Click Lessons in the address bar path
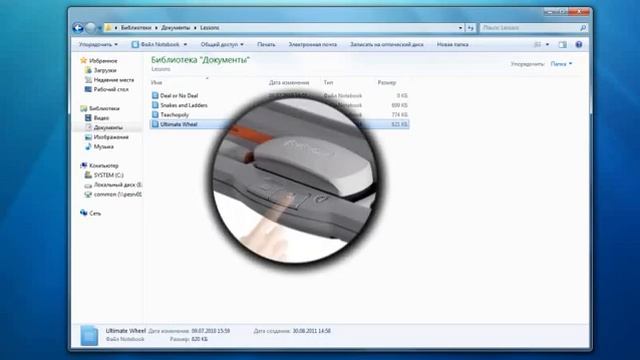 [x=209, y=28]
